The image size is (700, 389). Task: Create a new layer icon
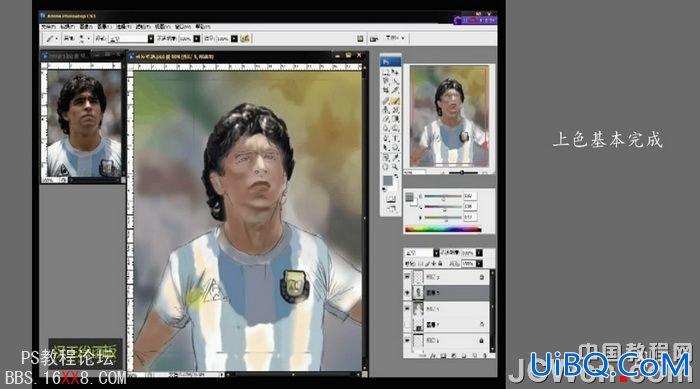(475, 356)
